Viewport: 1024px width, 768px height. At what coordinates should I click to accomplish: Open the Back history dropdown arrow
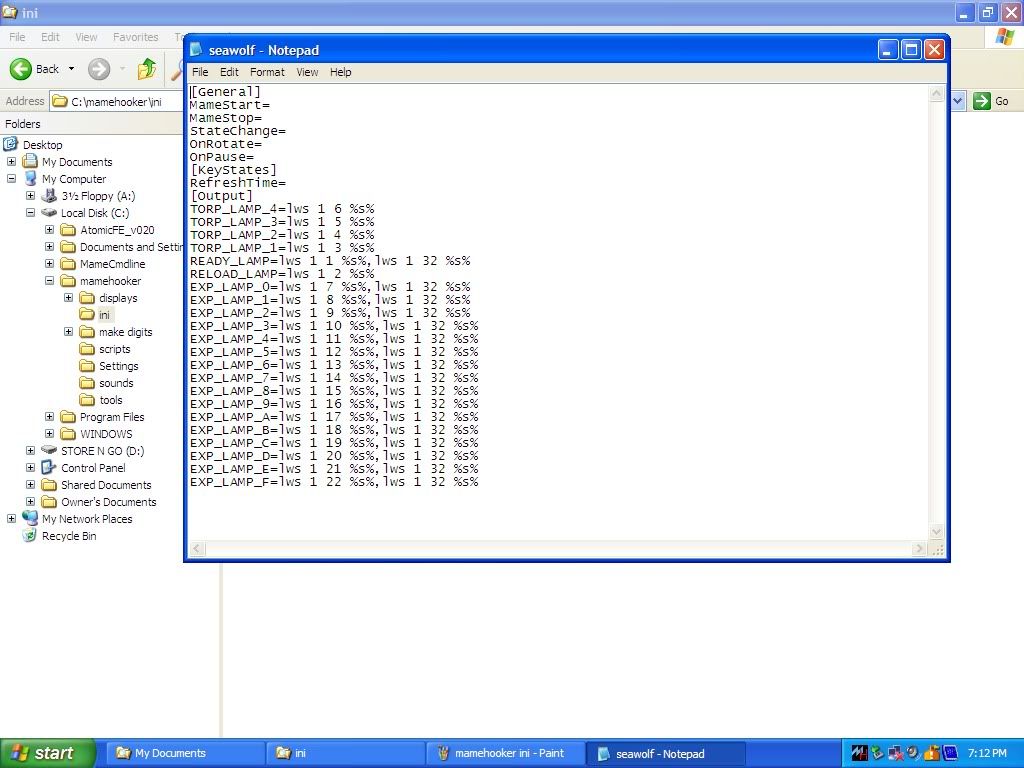pos(71,69)
